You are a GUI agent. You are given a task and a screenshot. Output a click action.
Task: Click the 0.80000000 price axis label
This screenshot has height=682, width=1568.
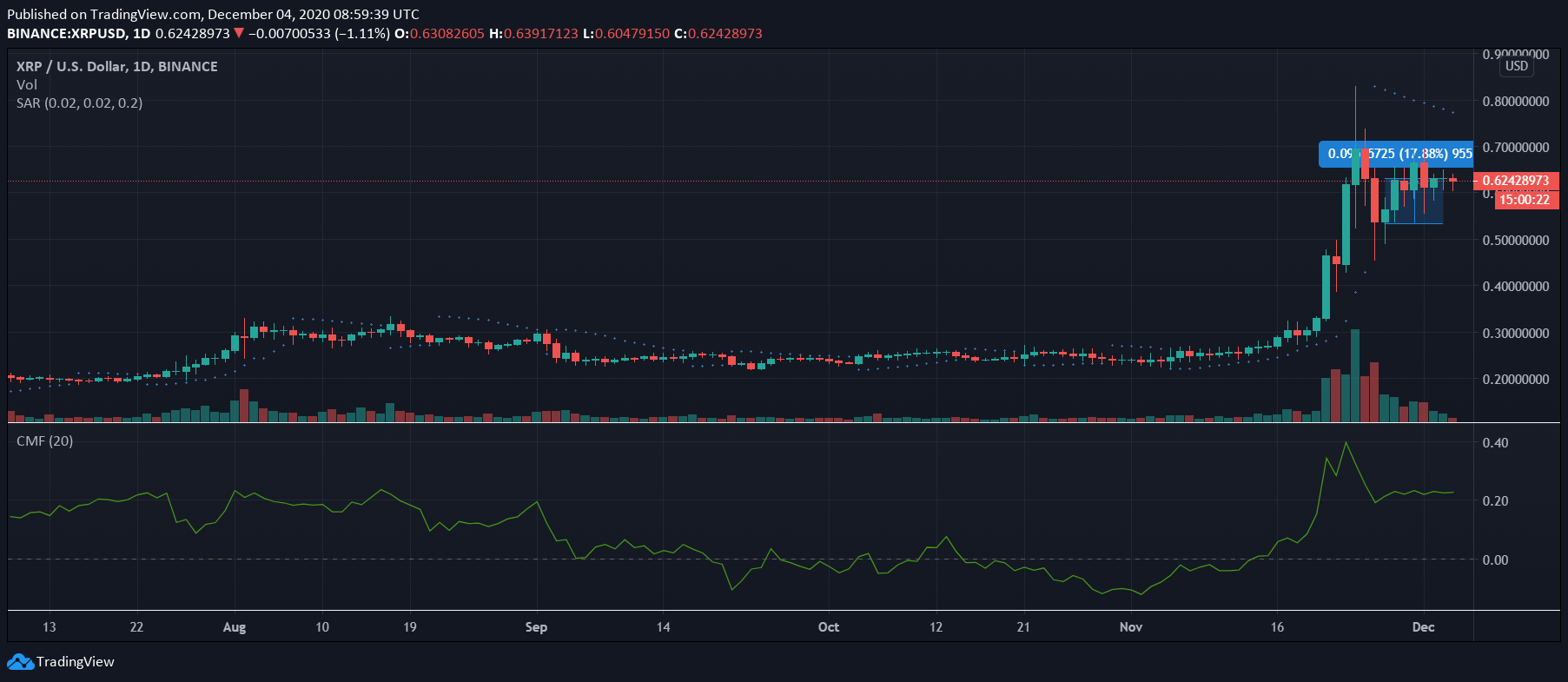[x=1516, y=102]
